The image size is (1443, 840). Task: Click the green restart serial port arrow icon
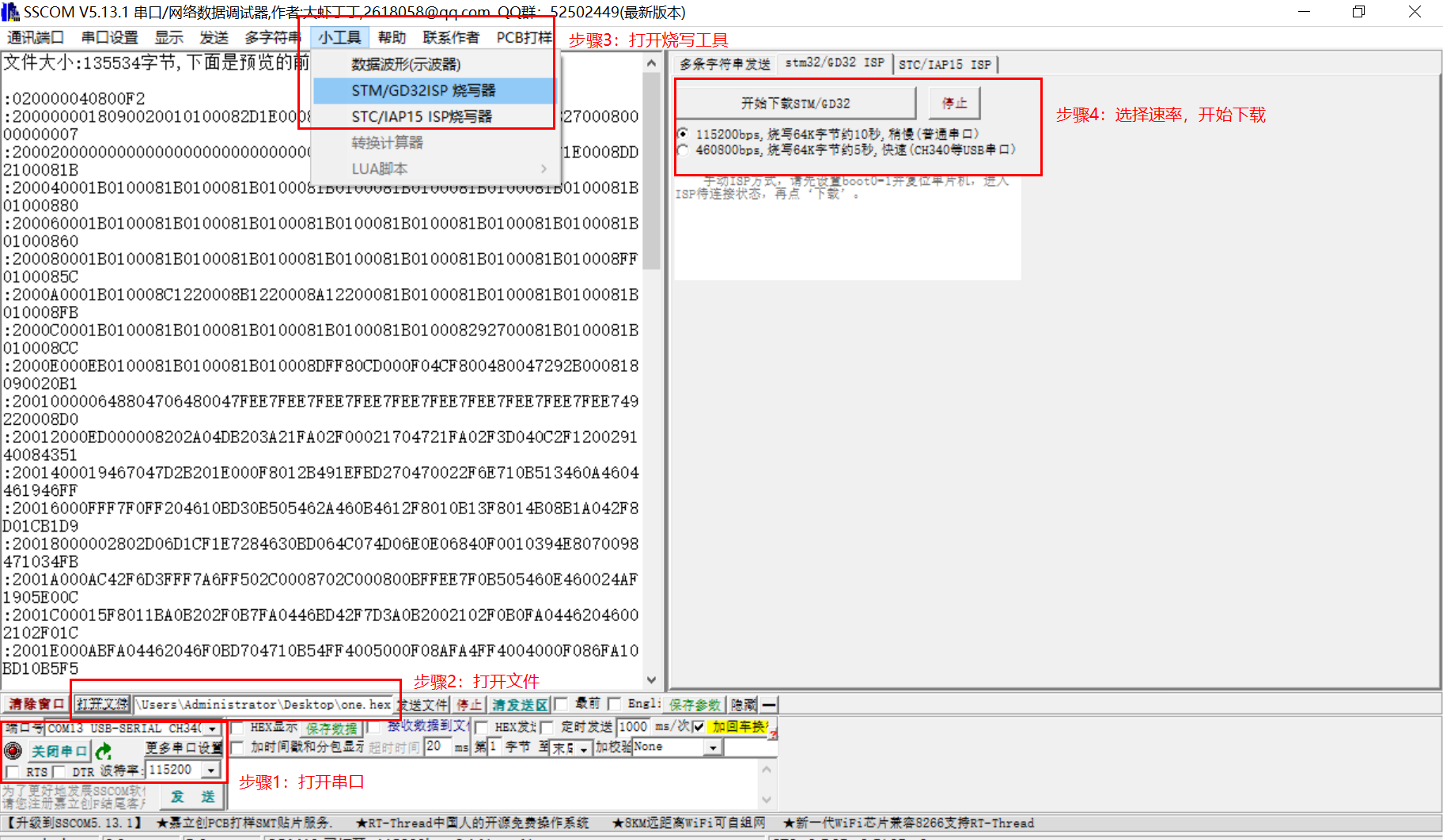(x=105, y=751)
